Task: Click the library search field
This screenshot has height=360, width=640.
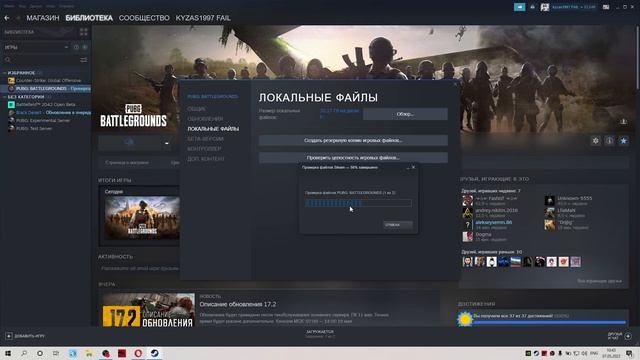Action: click(41, 60)
